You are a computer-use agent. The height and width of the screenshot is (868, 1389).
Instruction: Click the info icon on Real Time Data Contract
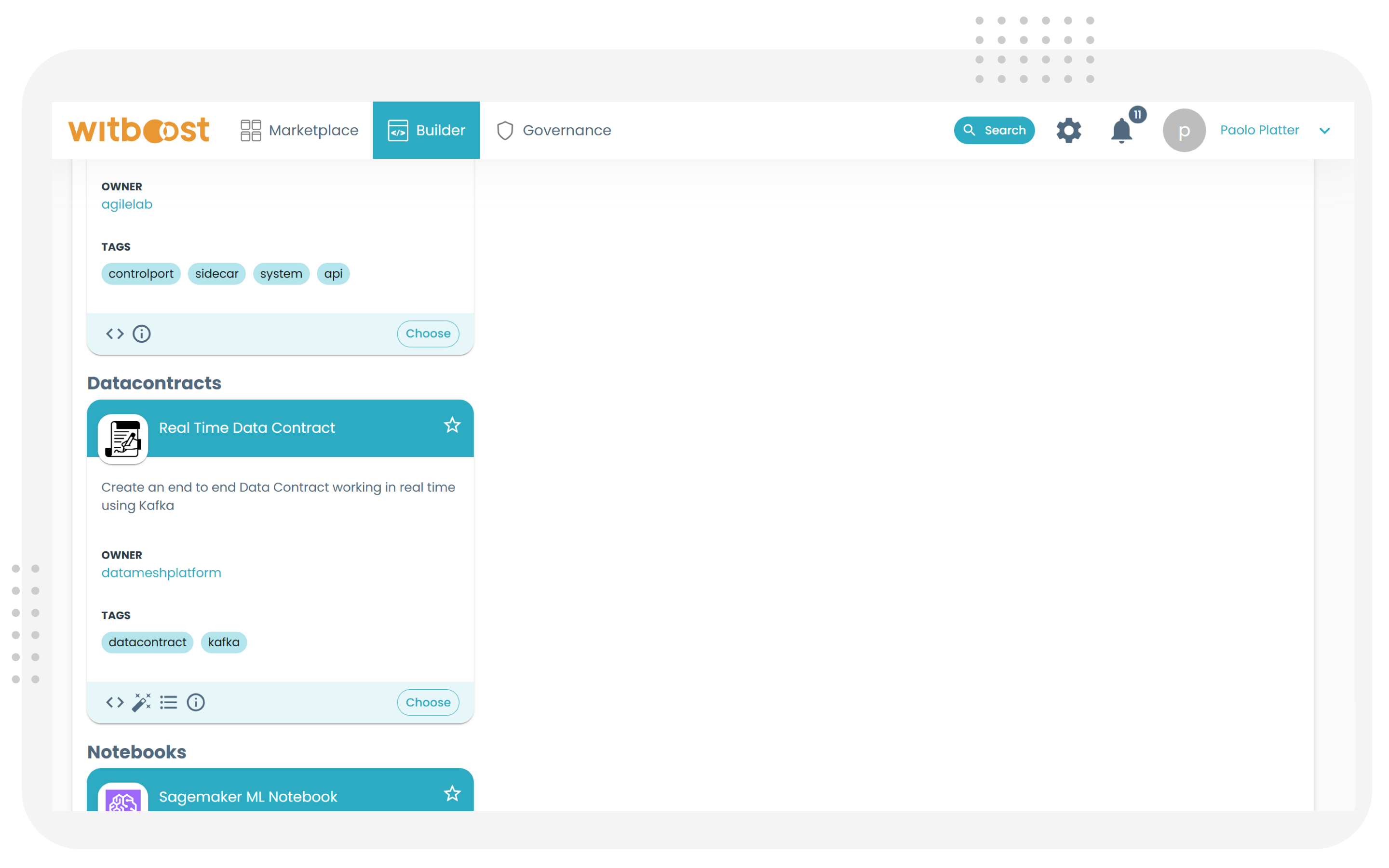(x=196, y=702)
